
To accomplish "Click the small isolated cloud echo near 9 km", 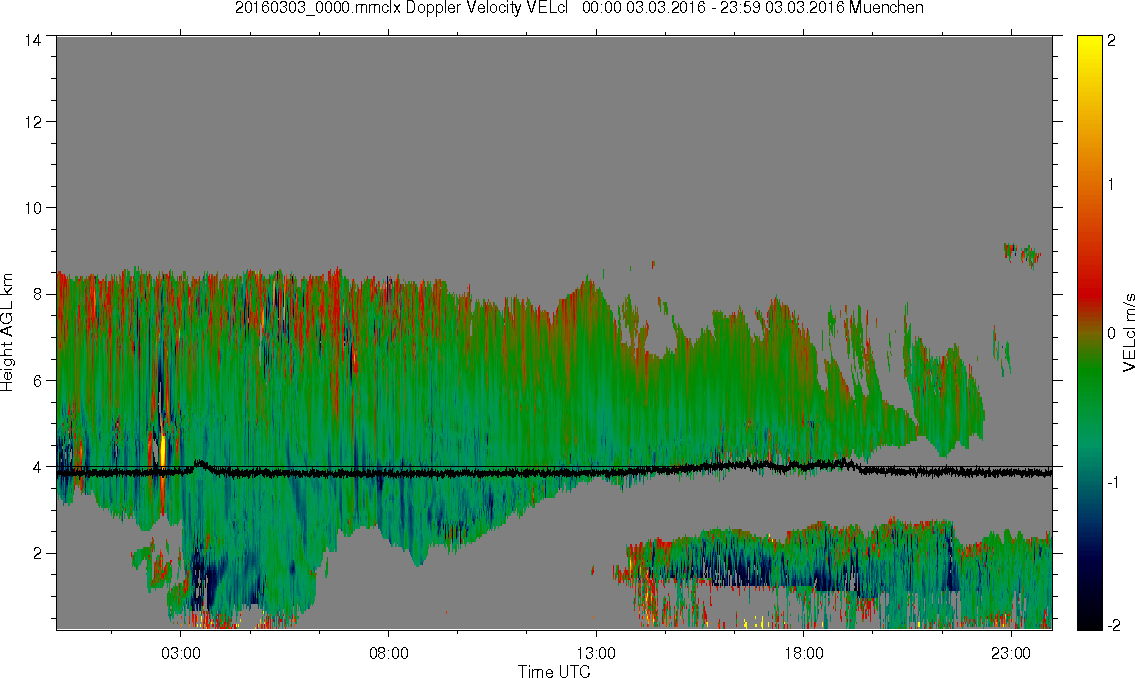I will (1022, 255).
